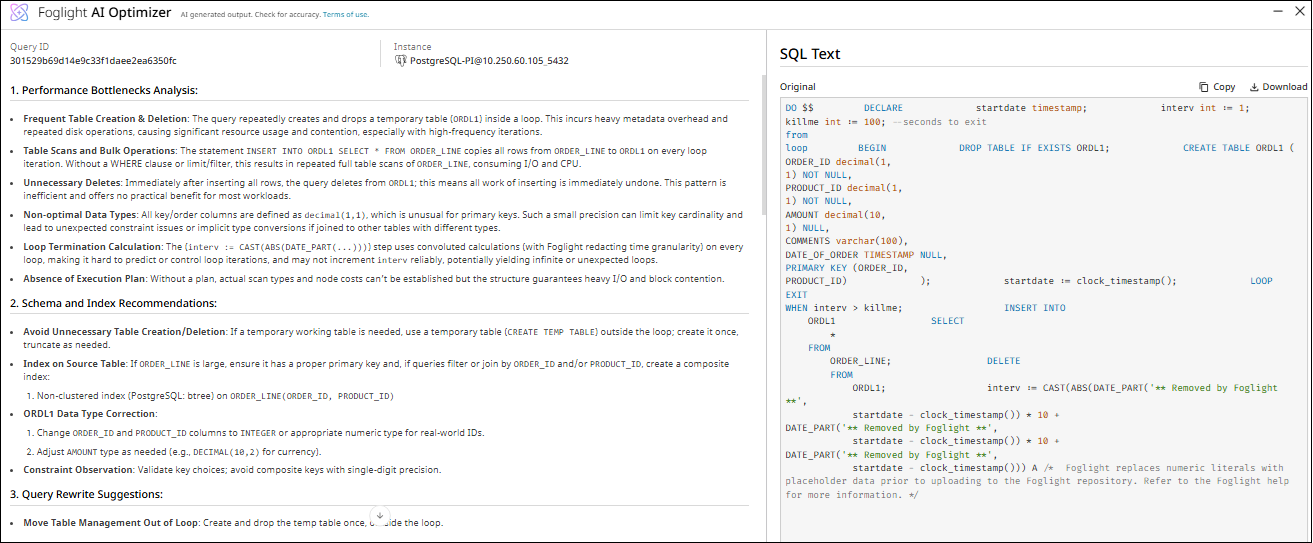This screenshot has height=543, width=1313.
Task: Click inside the Original SQL text area
Action: (1044, 318)
